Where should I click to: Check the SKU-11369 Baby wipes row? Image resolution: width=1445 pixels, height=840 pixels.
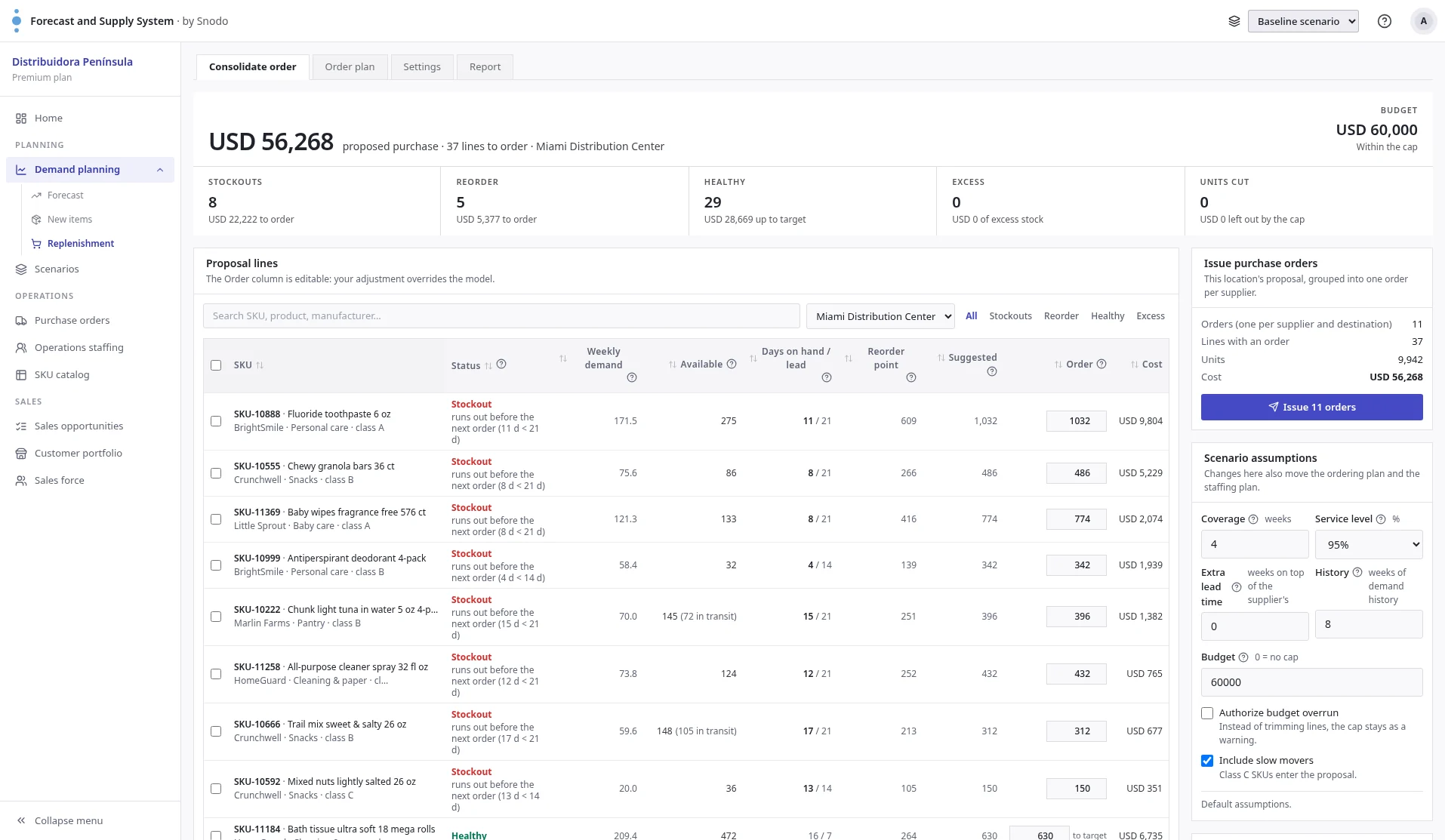(x=216, y=519)
